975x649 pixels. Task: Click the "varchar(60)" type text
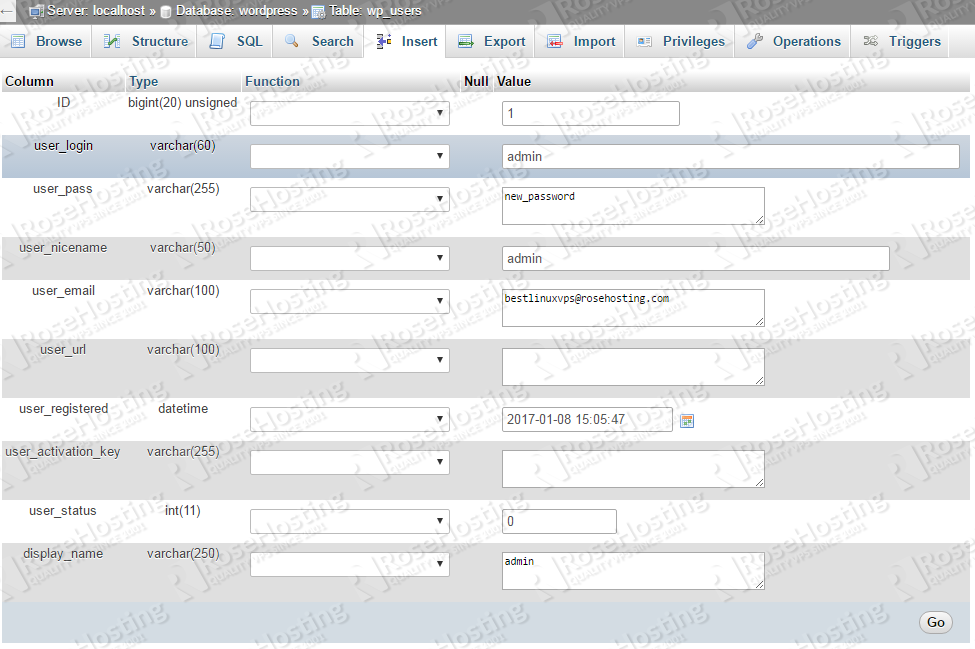point(183,145)
